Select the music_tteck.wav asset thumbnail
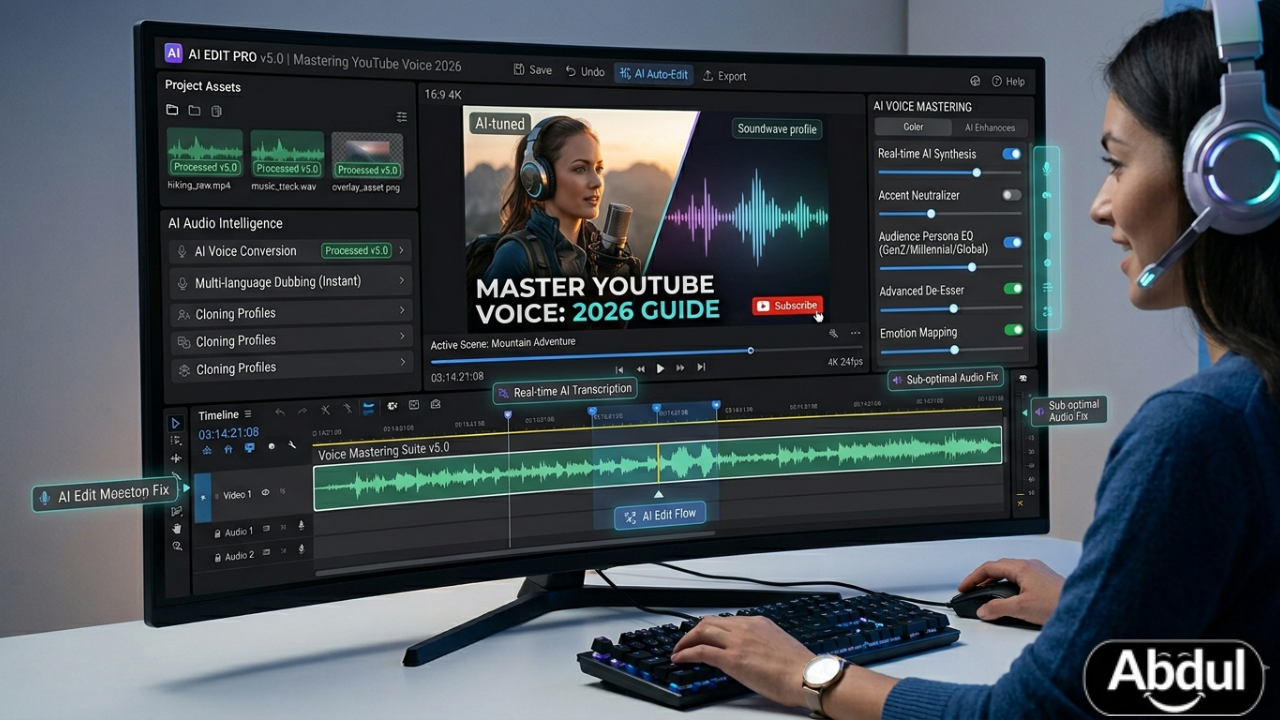The image size is (1280, 720). (287, 154)
